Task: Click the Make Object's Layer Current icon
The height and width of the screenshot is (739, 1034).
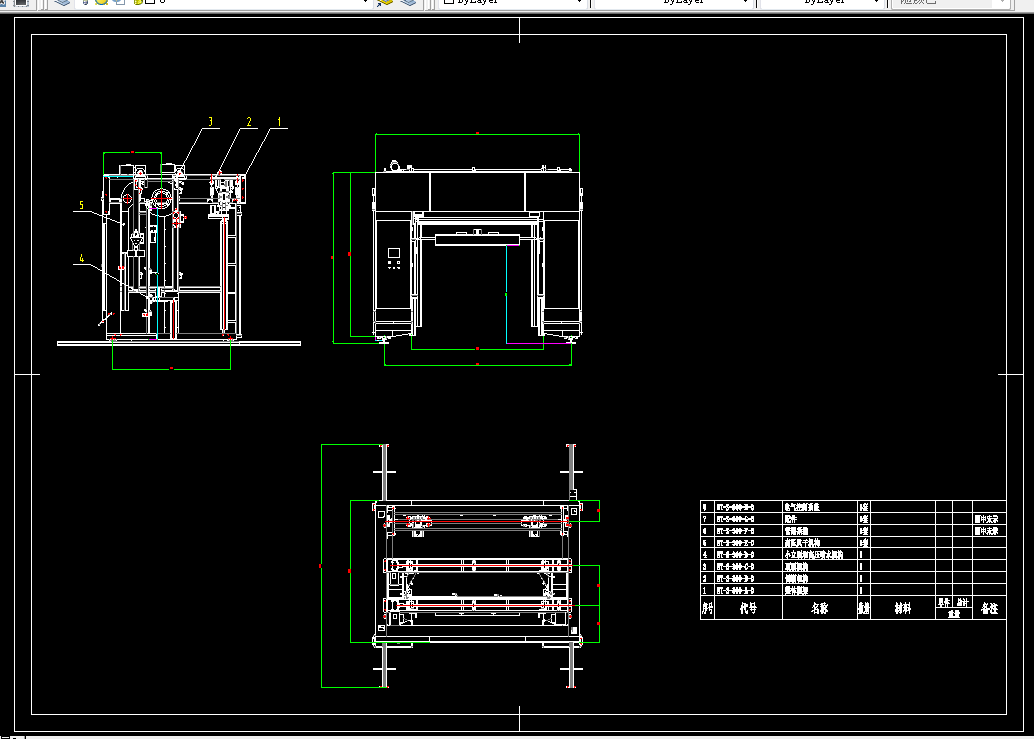Action: 384,2
